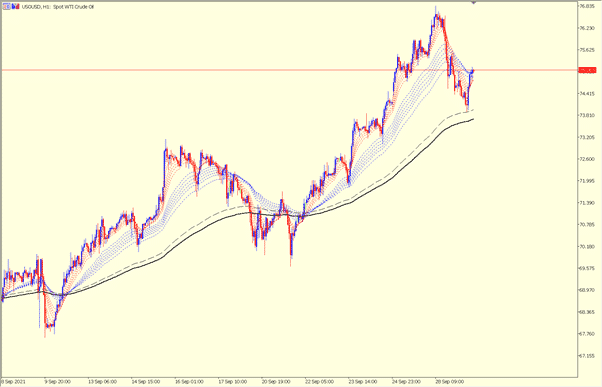Click the 28 Sep 09:00 time label

point(450,382)
